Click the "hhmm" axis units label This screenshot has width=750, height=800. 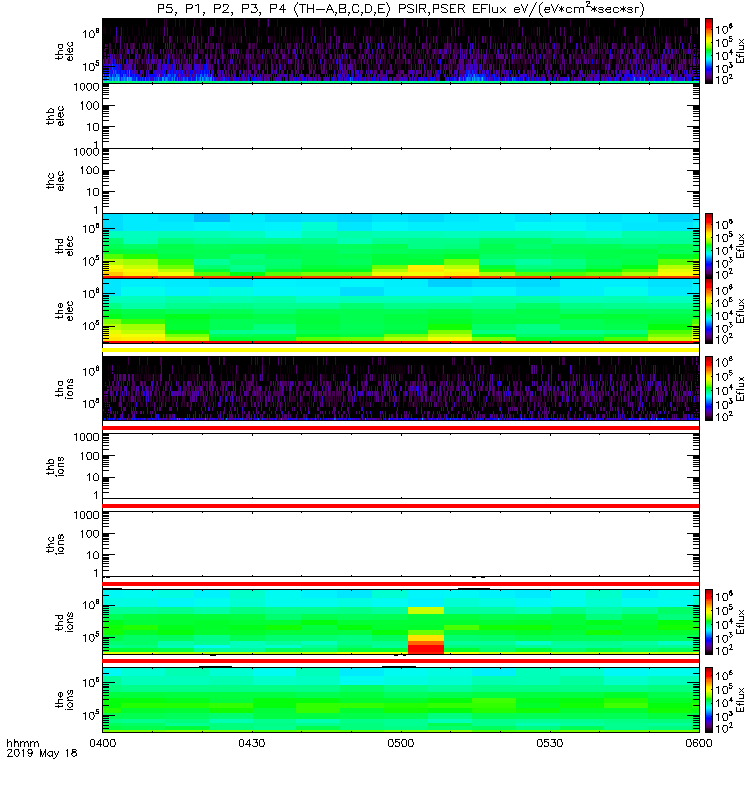pos(22,743)
